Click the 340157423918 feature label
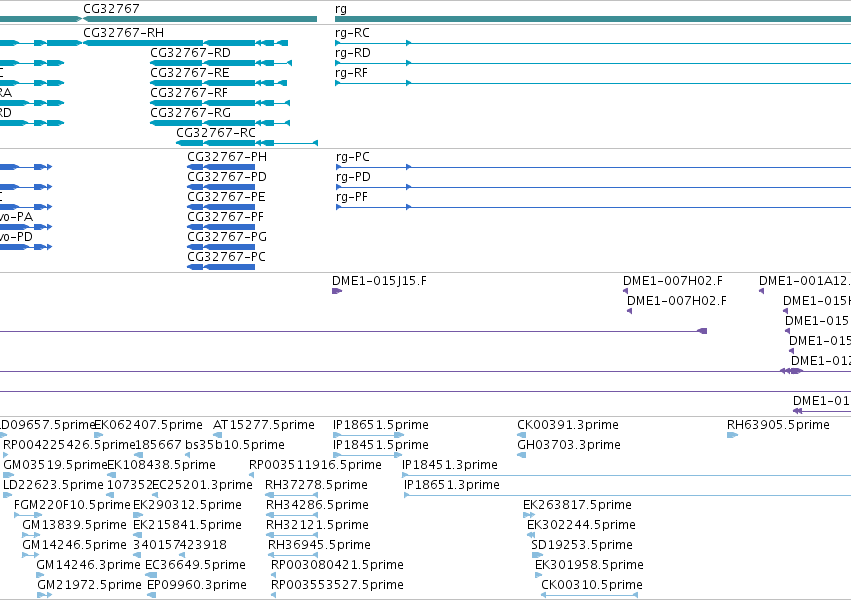The width and height of the screenshot is (851, 600). (x=180, y=545)
